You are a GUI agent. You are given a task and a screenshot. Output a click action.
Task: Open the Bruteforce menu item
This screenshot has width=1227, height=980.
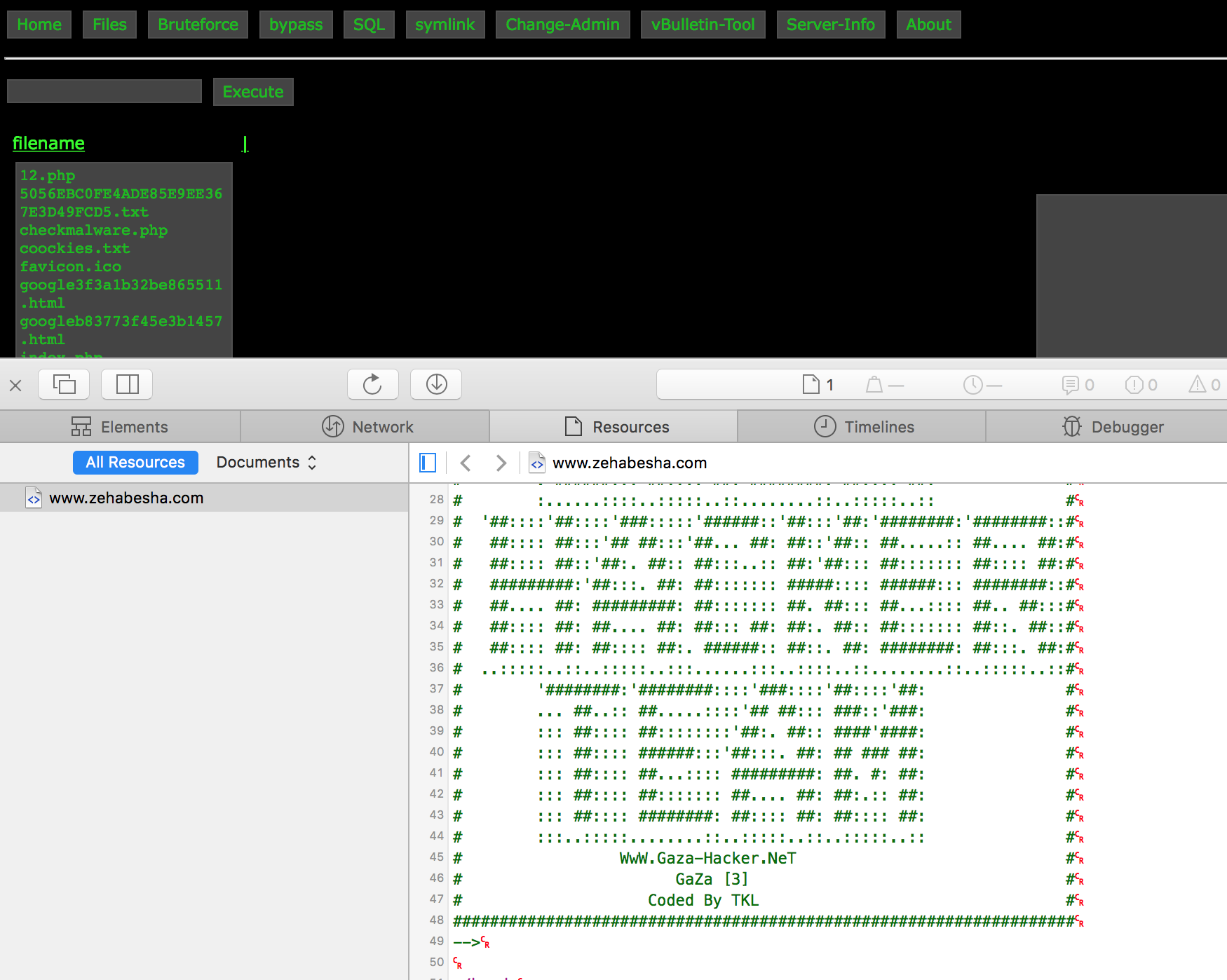pyautogui.click(x=198, y=25)
